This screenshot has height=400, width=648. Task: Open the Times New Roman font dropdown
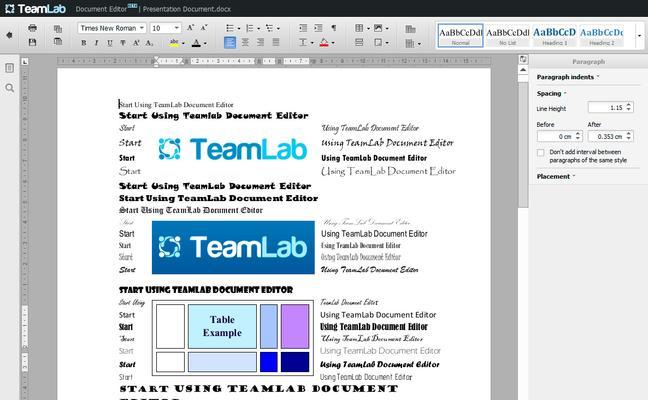(112, 28)
